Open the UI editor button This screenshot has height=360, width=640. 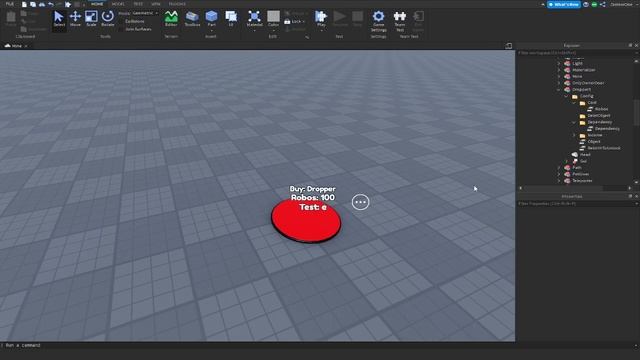point(231,19)
